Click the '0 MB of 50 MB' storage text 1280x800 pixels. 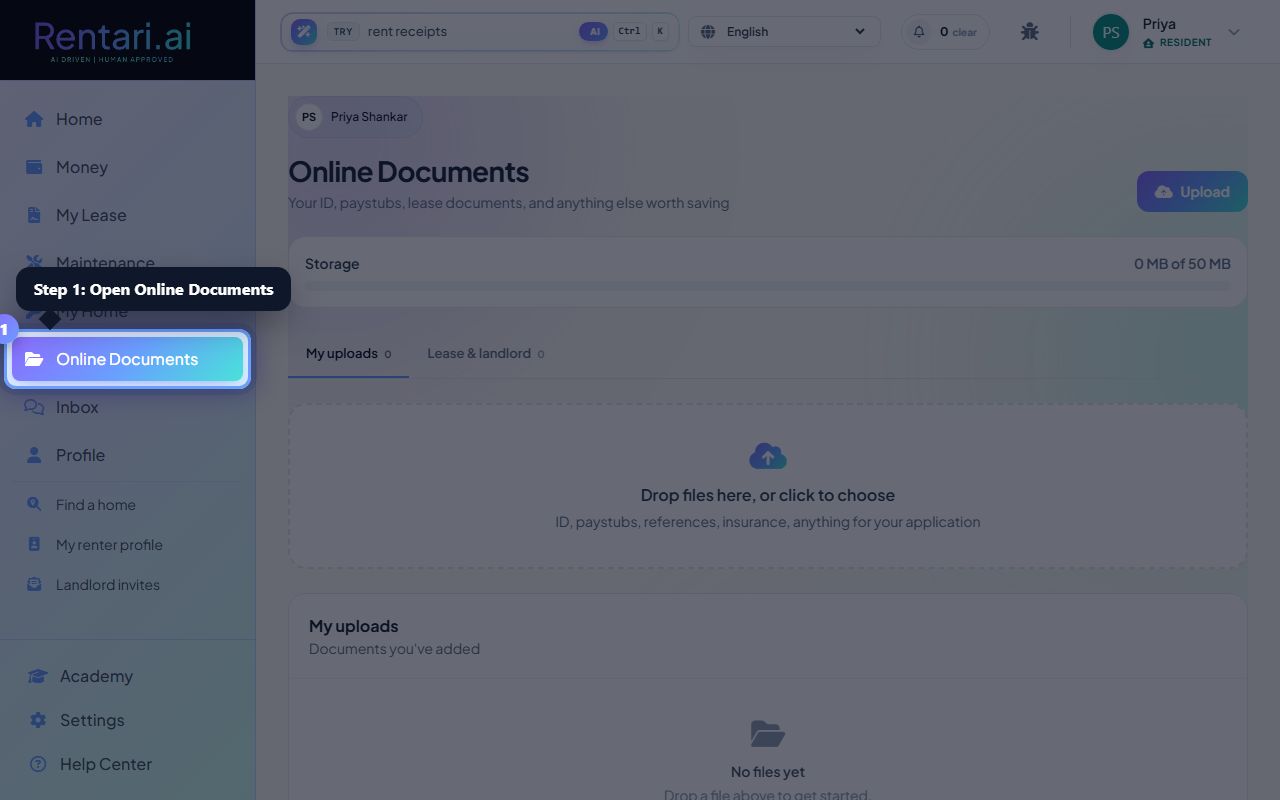1182,263
